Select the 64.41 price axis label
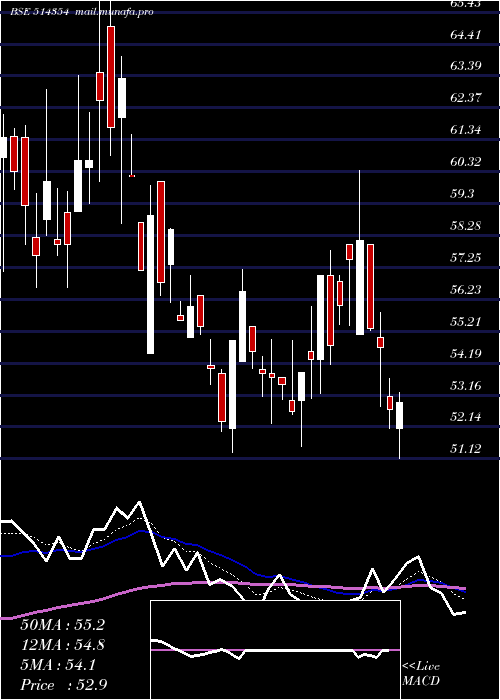Screen dimensions: 500x700 [466, 34]
